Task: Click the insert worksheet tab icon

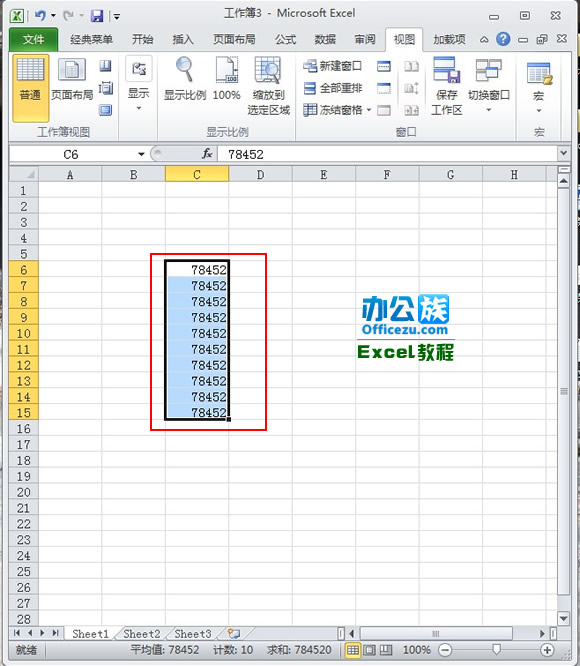Action: [234, 634]
